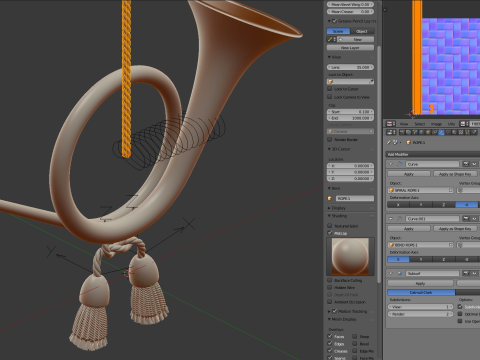Open the Render Layers properties tab
480x360 pixels.
click(409, 132)
